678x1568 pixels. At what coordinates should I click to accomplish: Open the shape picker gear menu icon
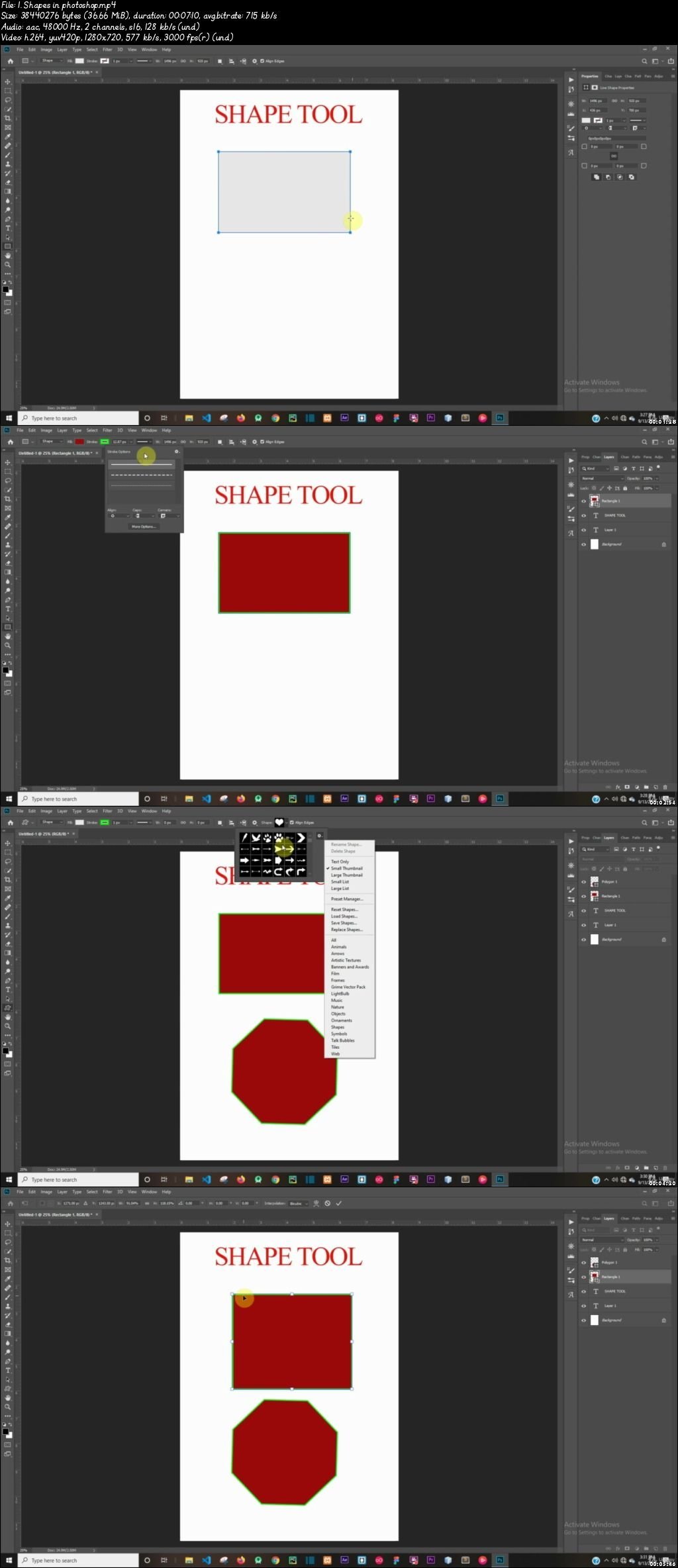(x=318, y=836)
